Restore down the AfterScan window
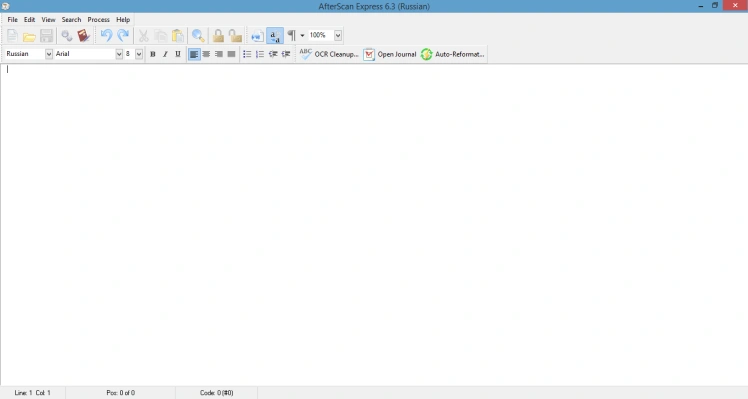The height and width of the screenshot is (399, 748). click(715, 6)
